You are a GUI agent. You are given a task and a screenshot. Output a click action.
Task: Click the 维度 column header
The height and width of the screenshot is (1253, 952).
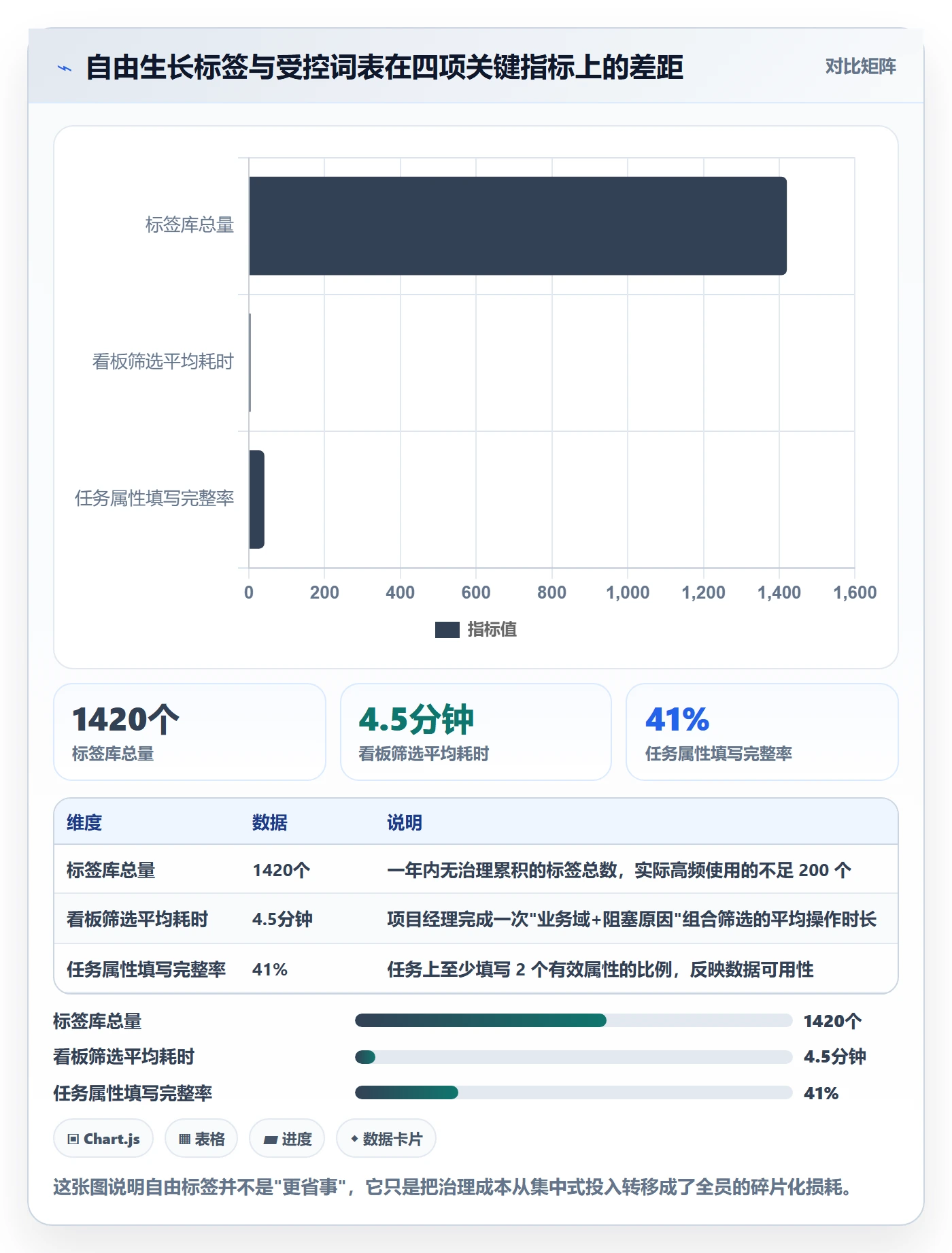(x=84, y=822)
